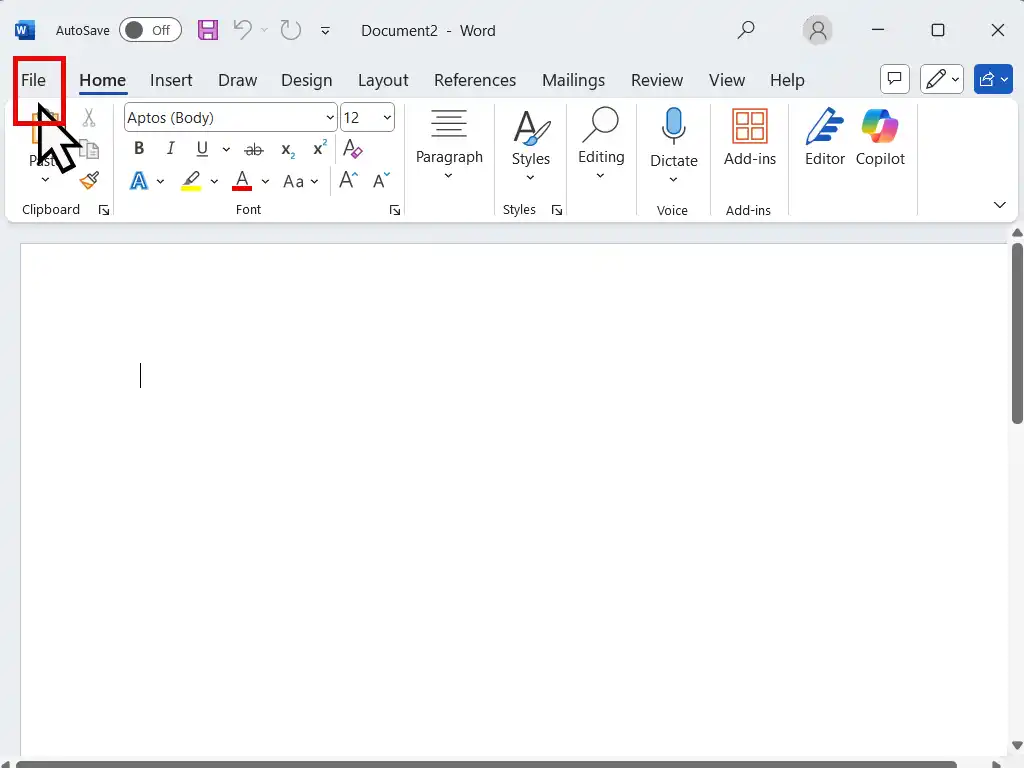The width and height of the screenshot is (1024, 768).
Task: Toggle the AutoSave switch
Action: (150, 30)
